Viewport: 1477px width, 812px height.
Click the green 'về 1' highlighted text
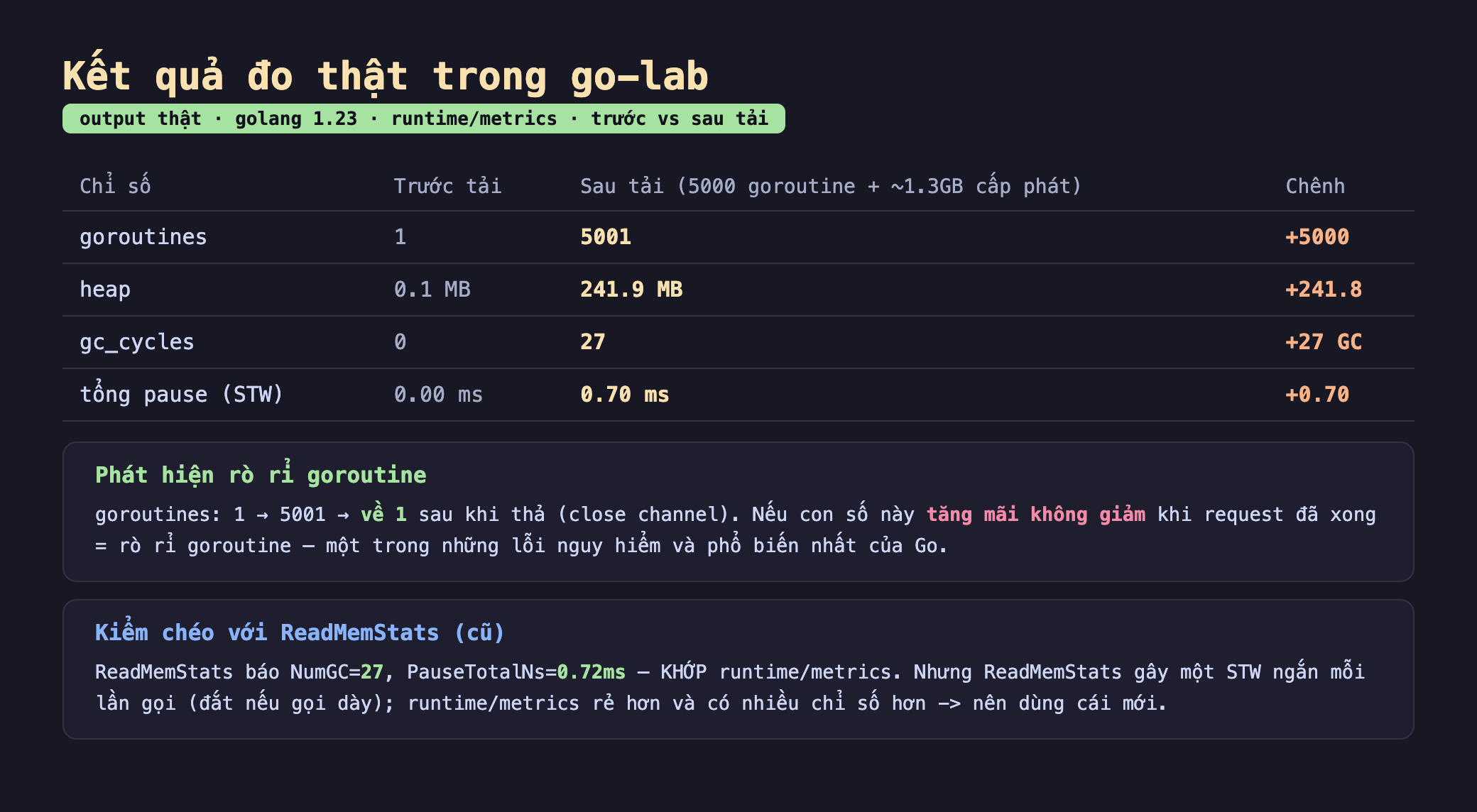[383, 514]
